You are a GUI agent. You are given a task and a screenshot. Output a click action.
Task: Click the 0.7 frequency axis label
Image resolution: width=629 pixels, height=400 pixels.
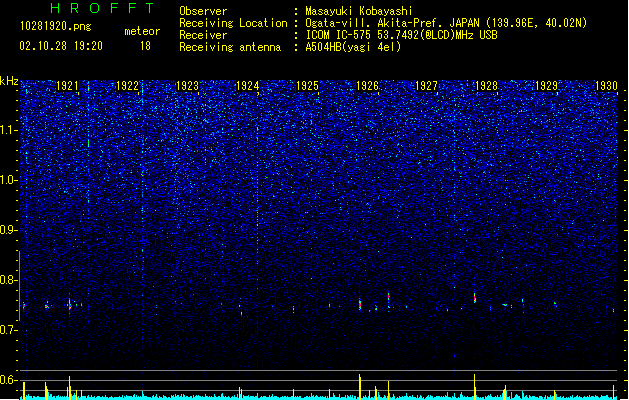coord(9,330)
